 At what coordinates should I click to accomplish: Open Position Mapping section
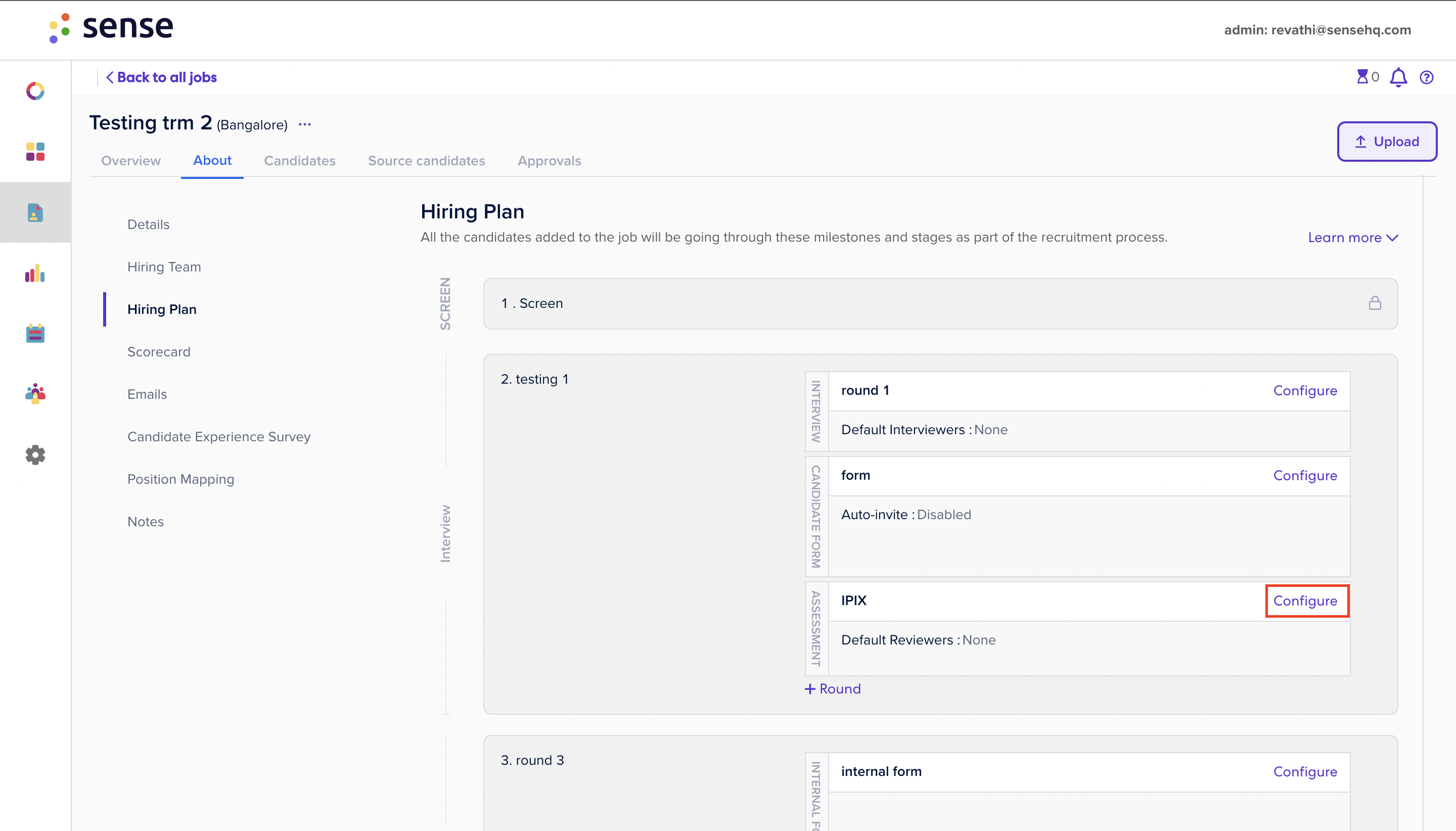[x=181, y=479]
